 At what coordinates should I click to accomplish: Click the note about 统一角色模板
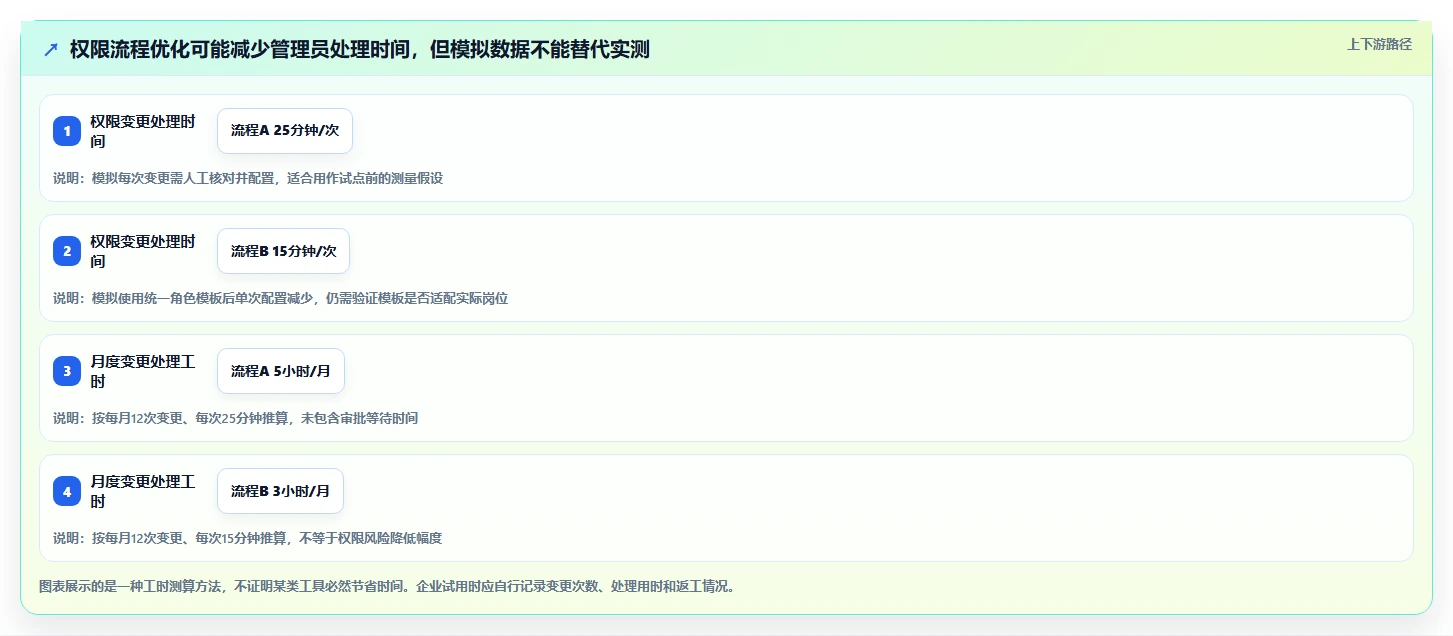point(281,298)
